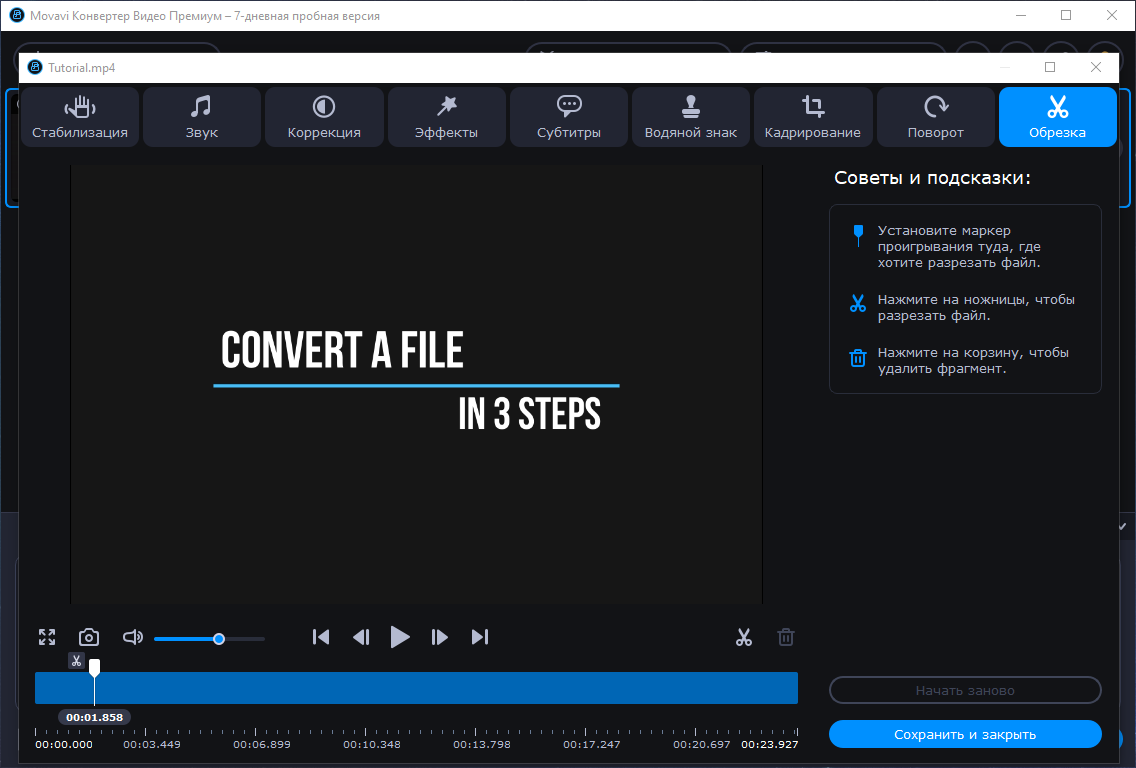Open the Стабилизация tab
The image size is (1136, 768).
[80, 117]
